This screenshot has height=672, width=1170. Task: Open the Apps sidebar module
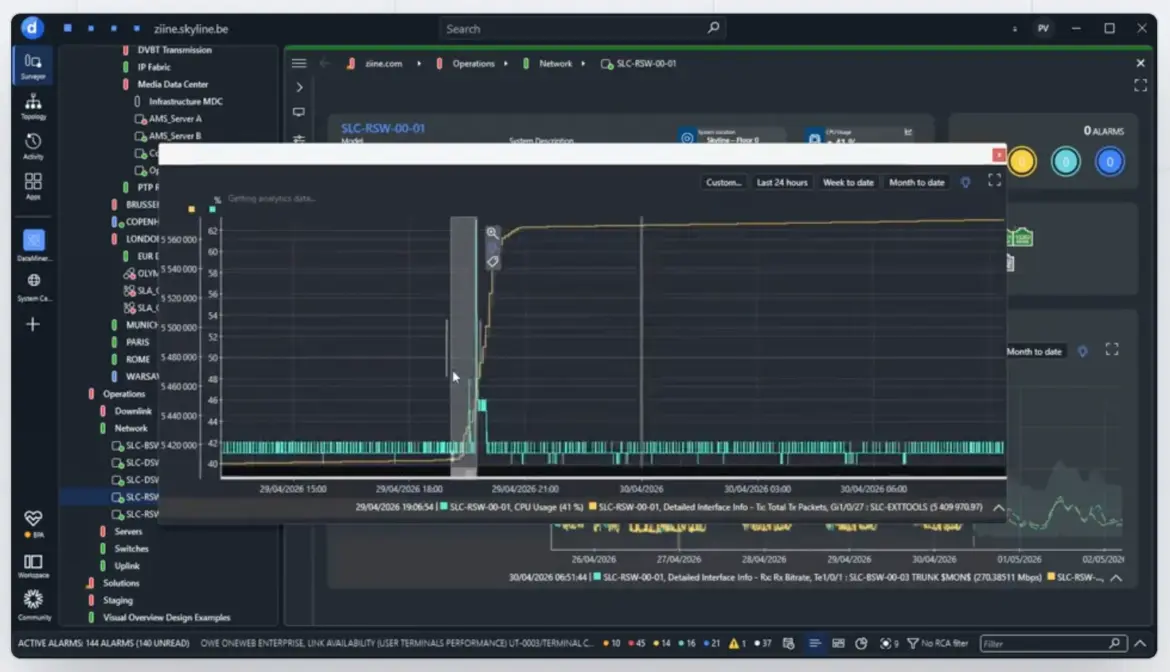33,186
